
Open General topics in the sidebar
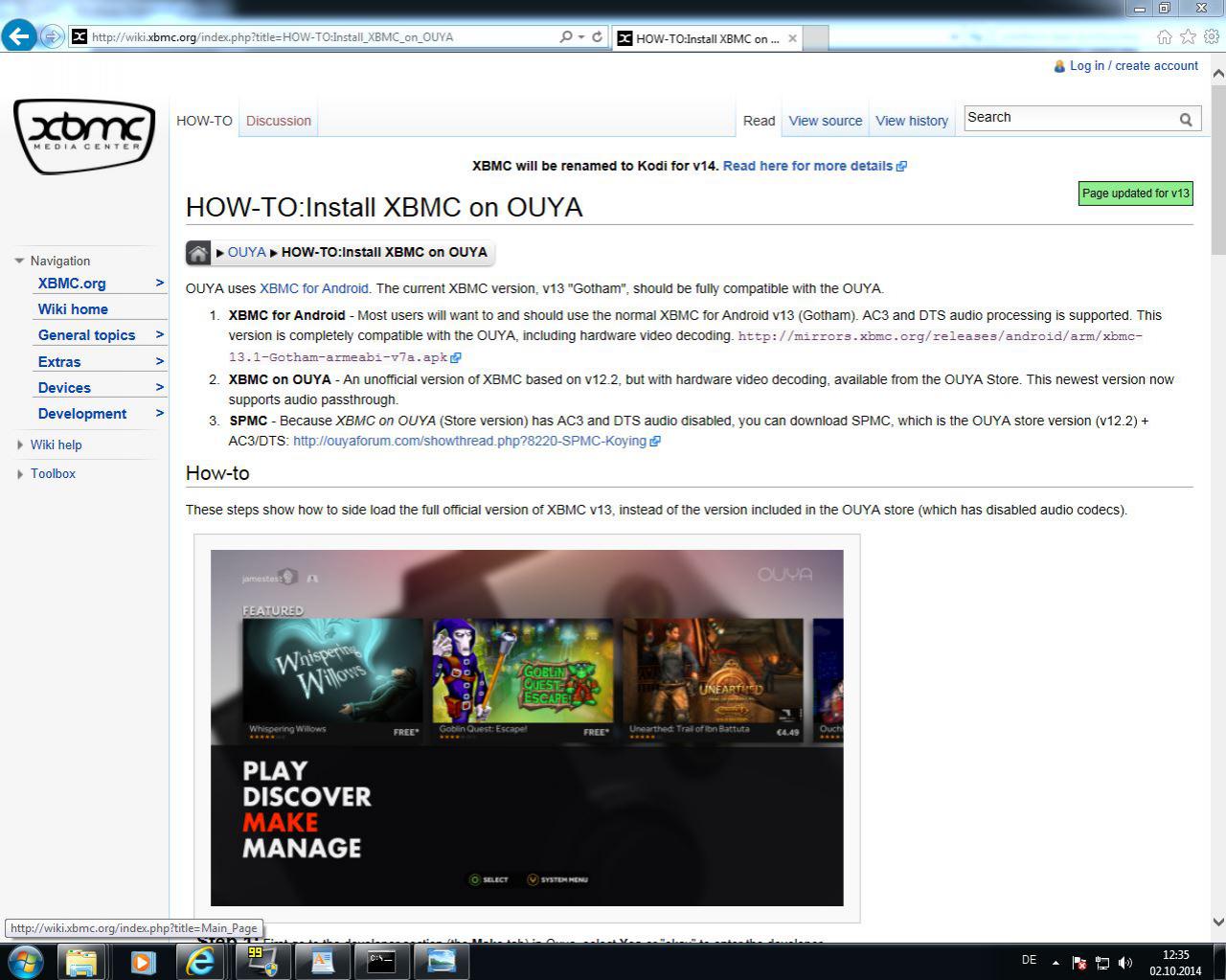(86, 335)
